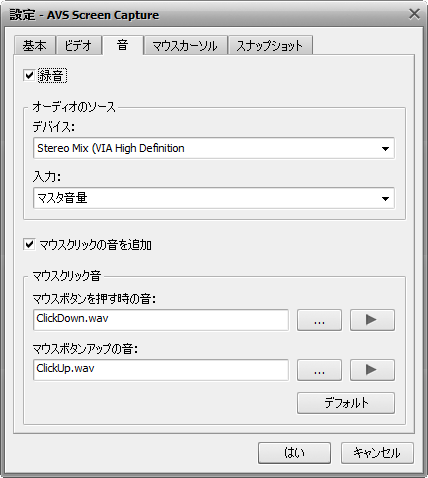This screenshot has width=428, height=478.
Task: Toggle the 録音 recording checkbox
Action: tap(29, 75)
